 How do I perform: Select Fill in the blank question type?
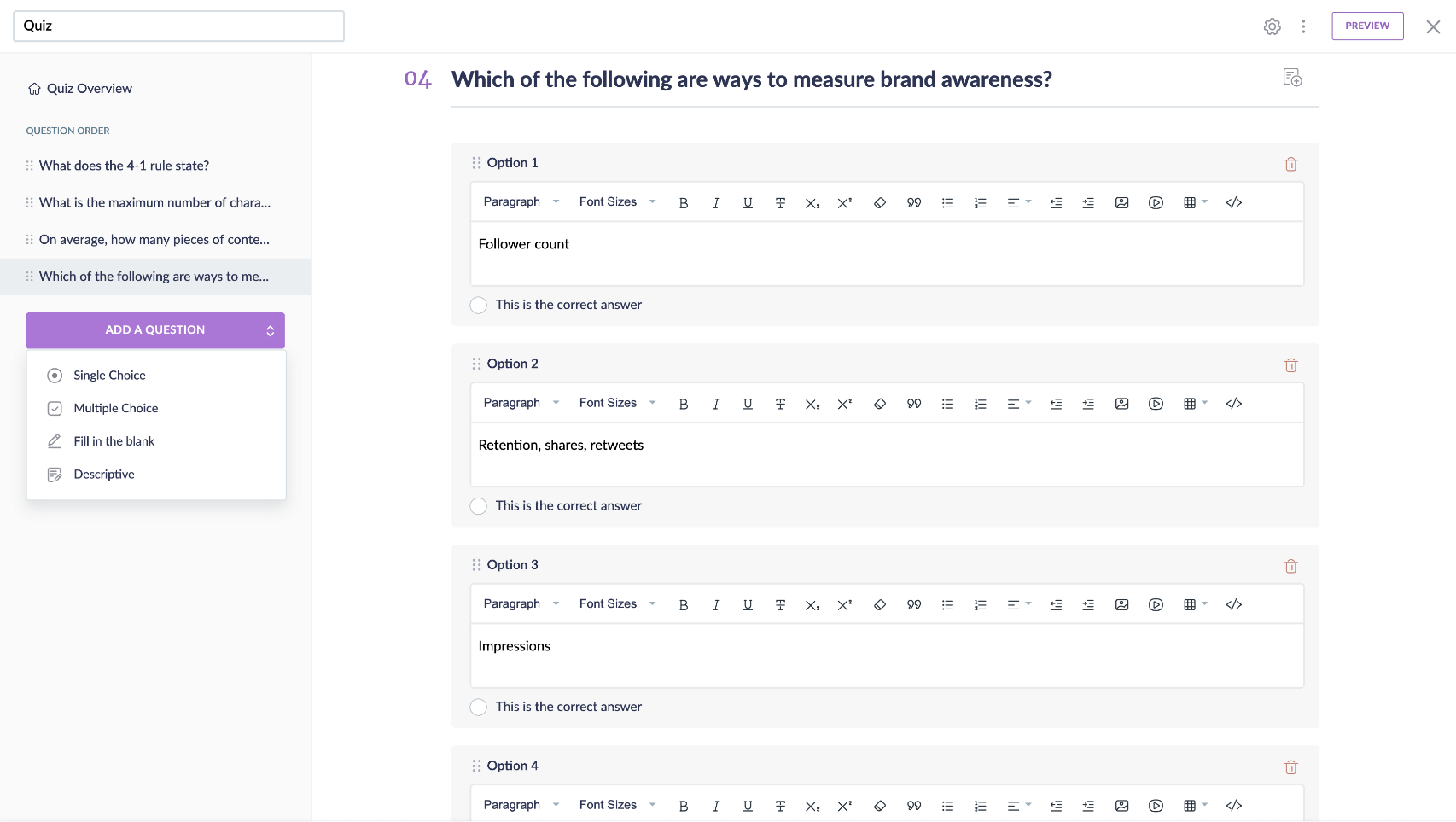coord(114,441)
